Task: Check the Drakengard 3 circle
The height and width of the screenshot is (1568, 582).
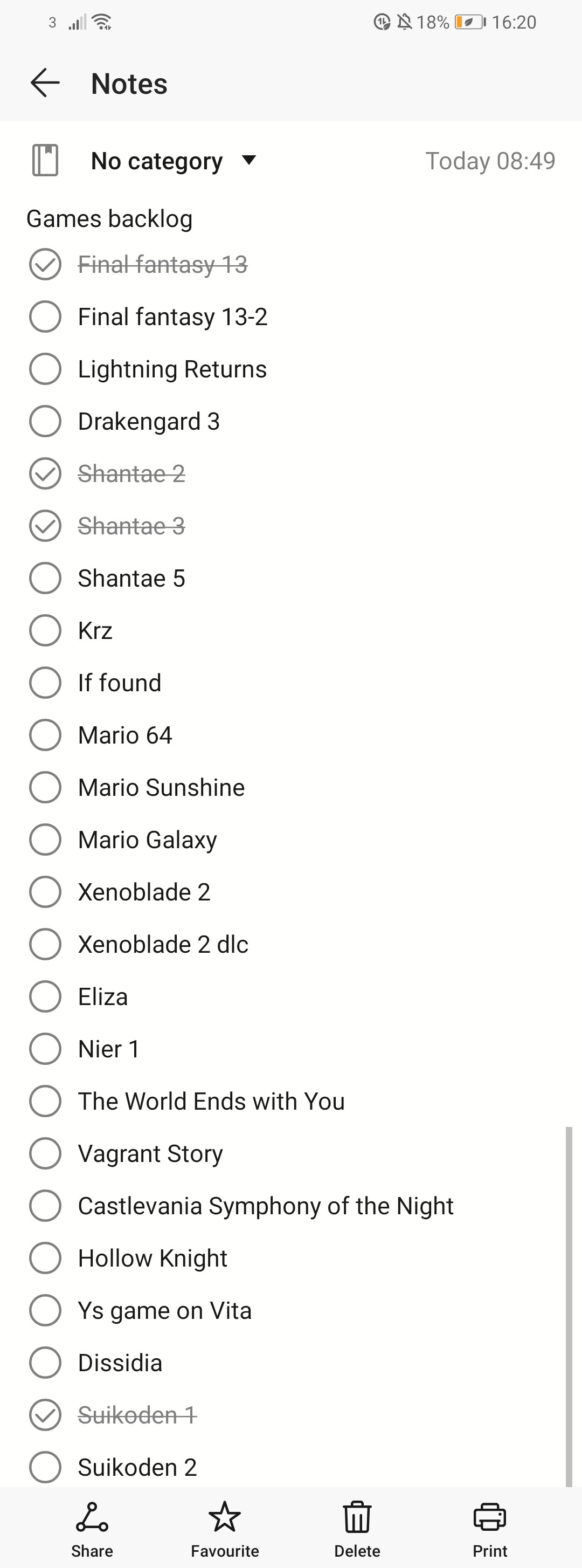Action: coord(45,421)
